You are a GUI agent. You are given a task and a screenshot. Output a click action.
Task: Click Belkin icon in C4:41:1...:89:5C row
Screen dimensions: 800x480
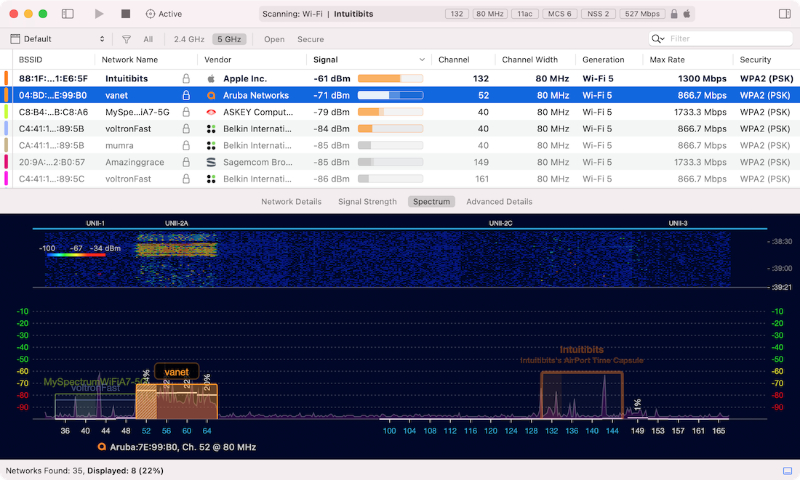211,179
